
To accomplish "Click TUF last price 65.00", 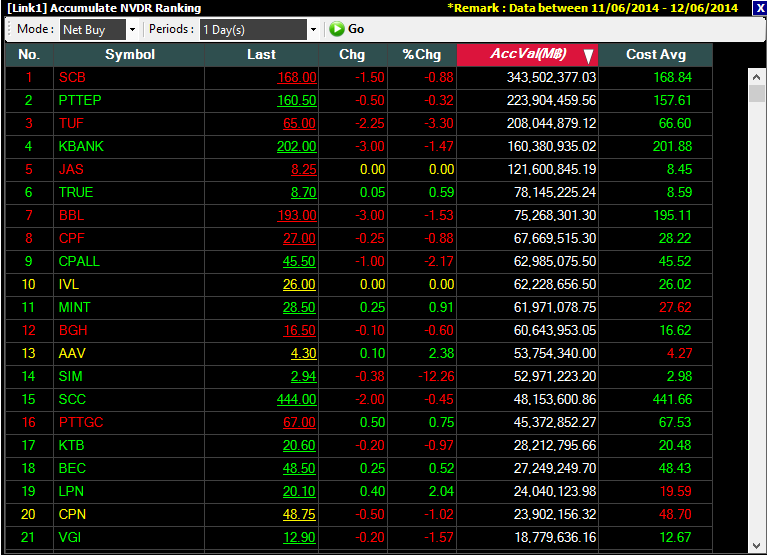I will [299, 123].
